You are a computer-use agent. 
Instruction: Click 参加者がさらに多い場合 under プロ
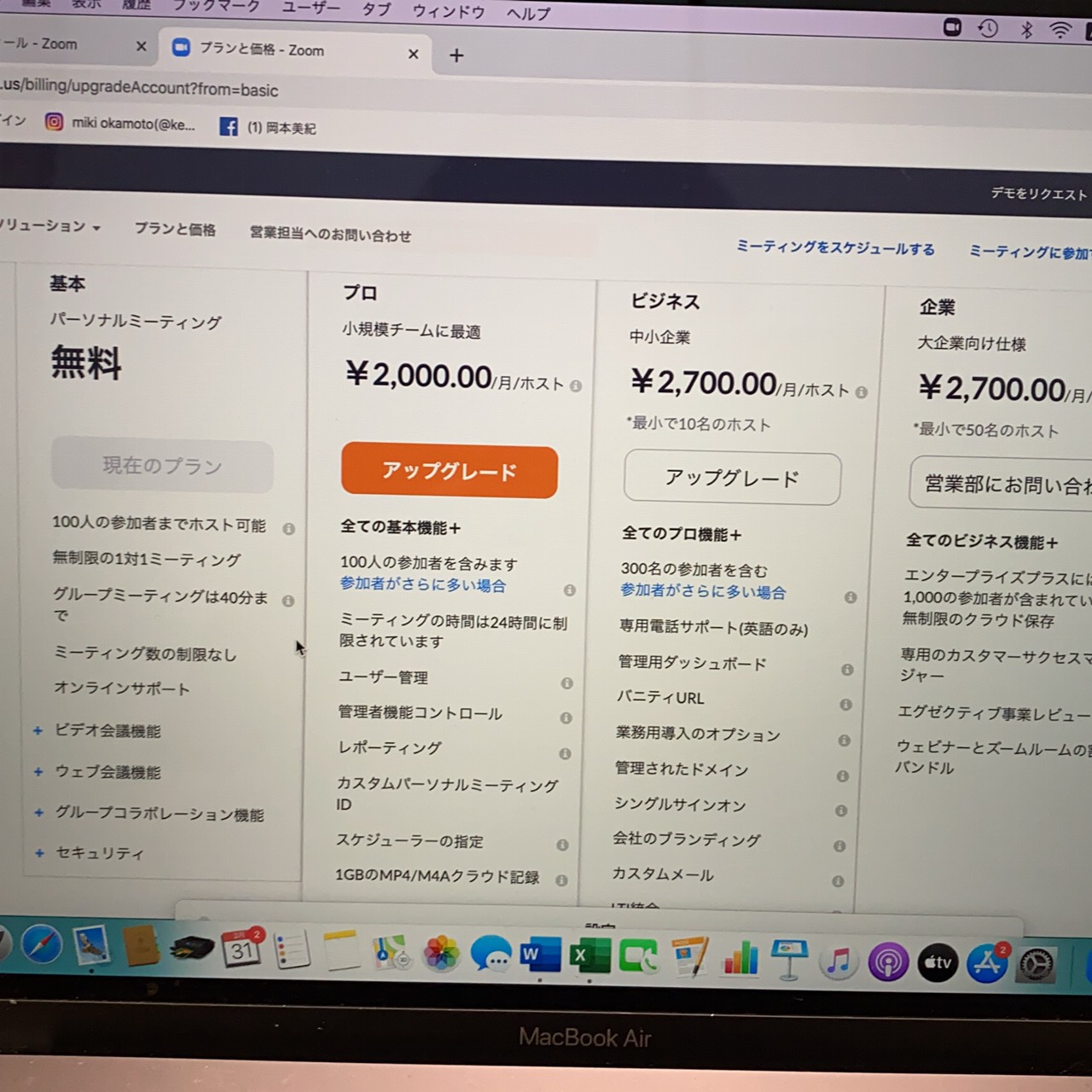click(423, 585)
